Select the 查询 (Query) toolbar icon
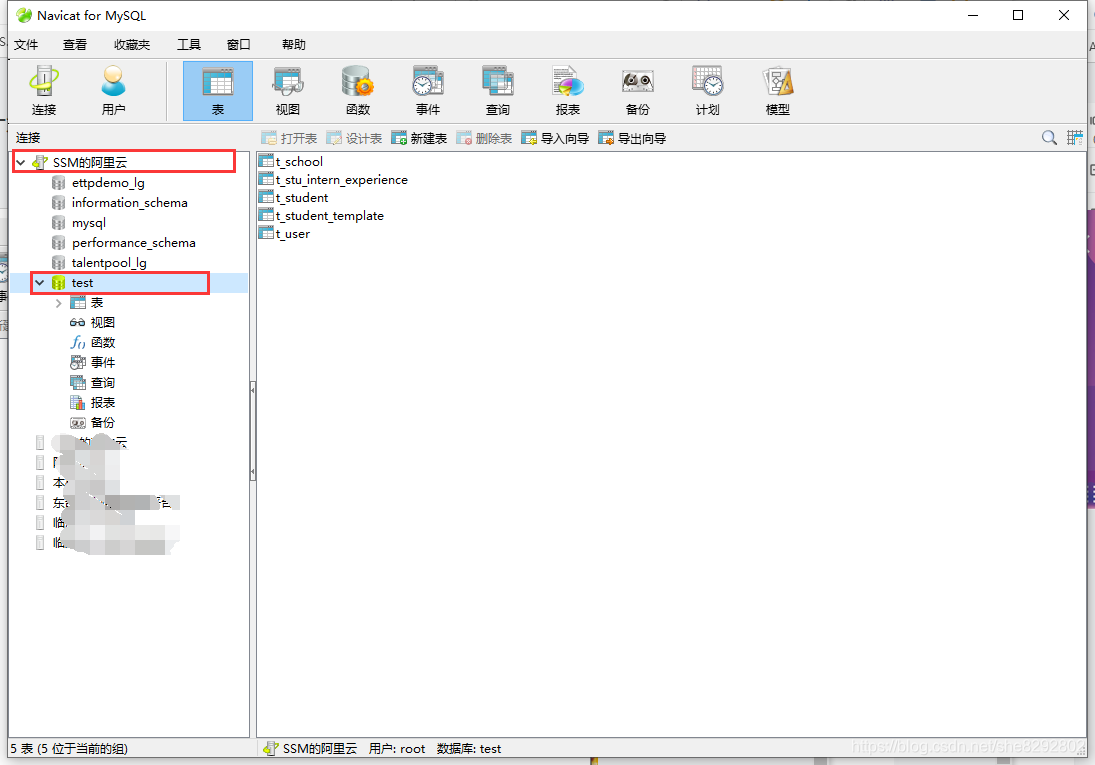The height and width of the screenshot is (765, 1095). coord(497,91)
